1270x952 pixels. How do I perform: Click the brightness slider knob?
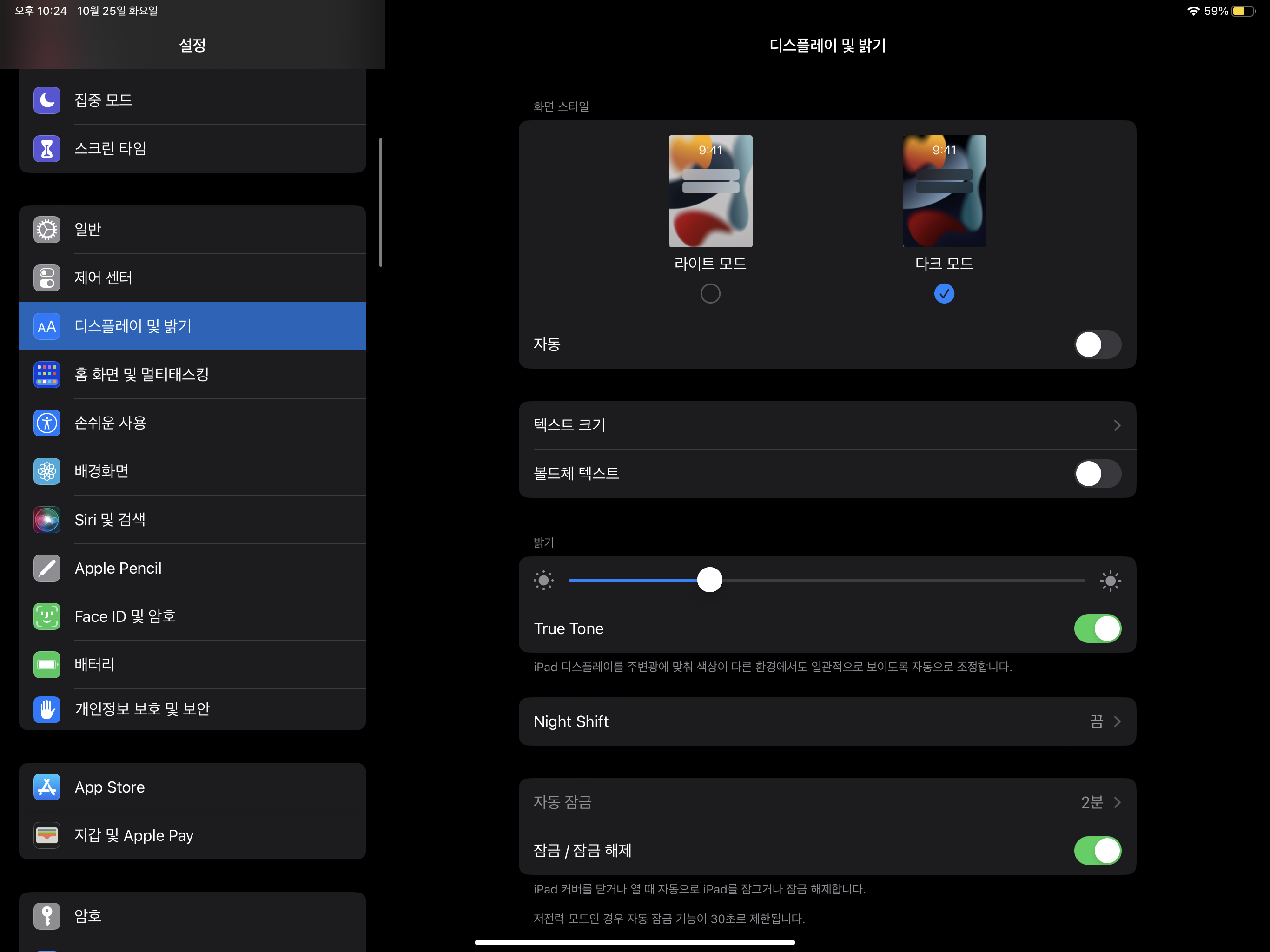[x=710, y=580]
